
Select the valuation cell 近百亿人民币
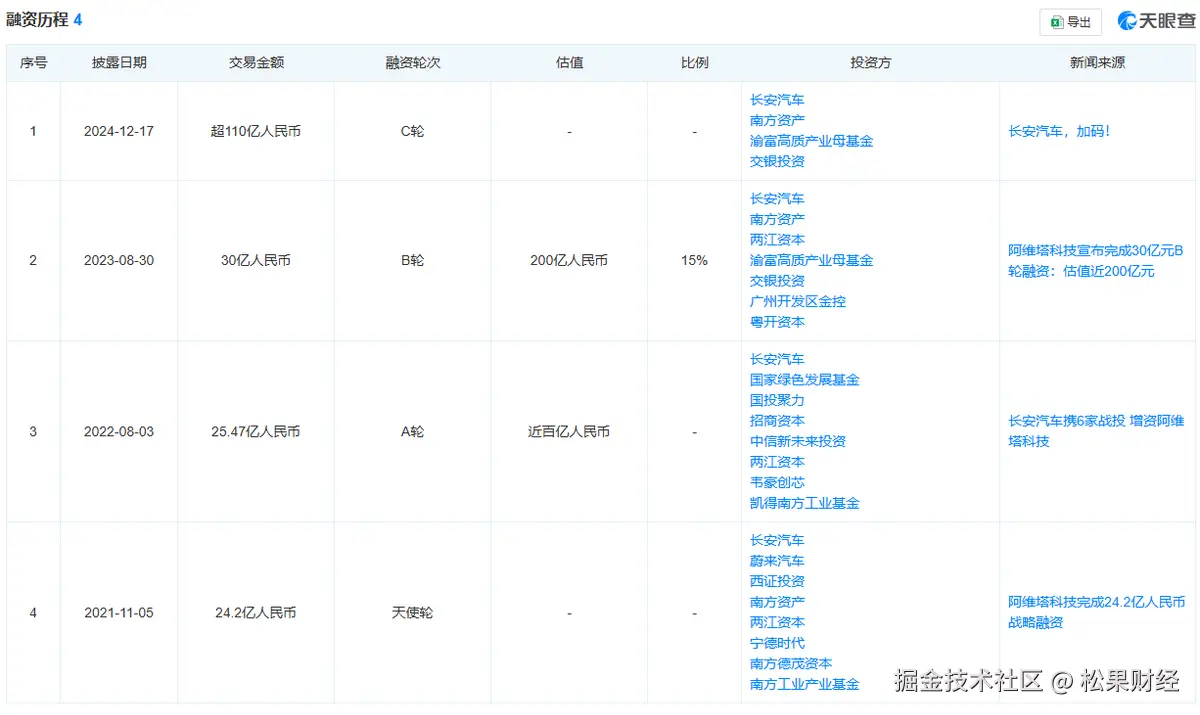pos(569,432)
